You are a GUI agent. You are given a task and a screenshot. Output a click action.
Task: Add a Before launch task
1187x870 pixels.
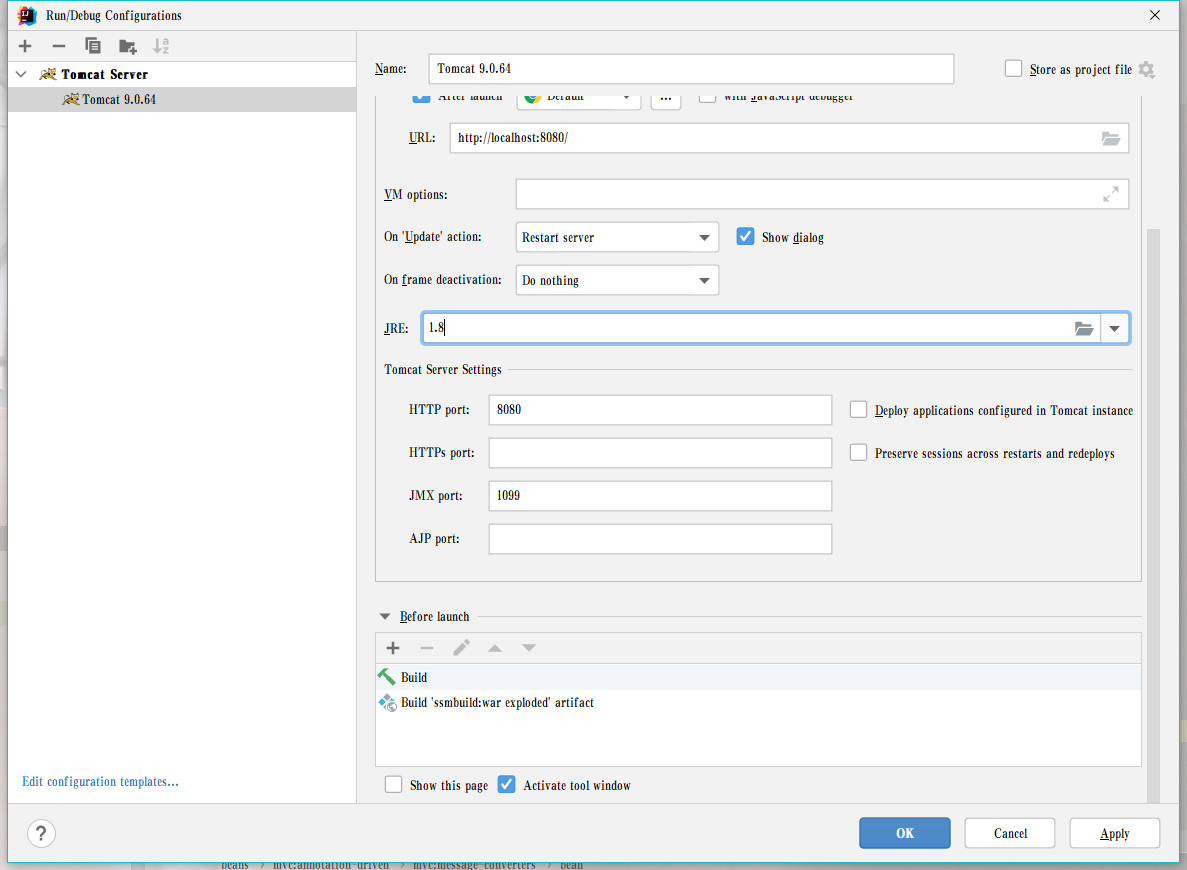click(x=393, y=648)
